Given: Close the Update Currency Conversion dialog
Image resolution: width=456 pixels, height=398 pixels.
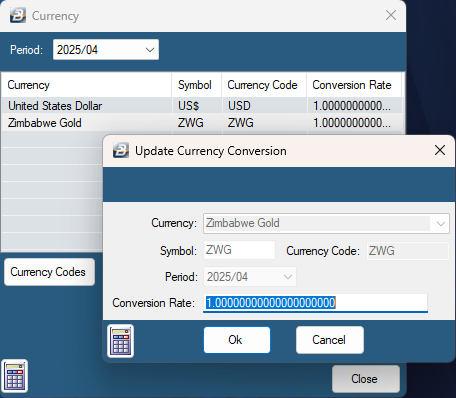Looking at the screenshot, I should pyautogui.click(x=440, y=150).
